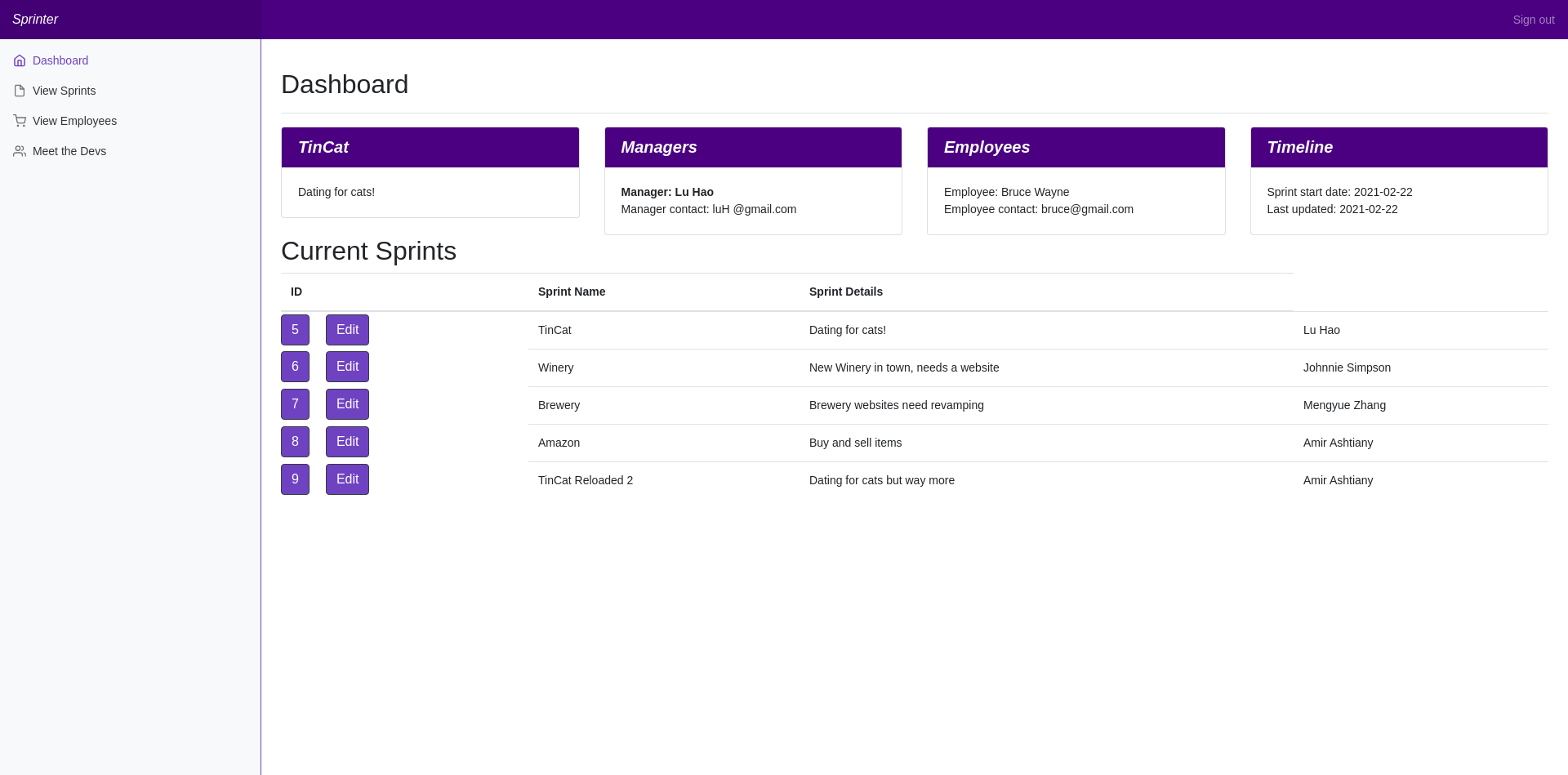Click the Dashboard page heading
The height and width of the screenshot is (775, 1568).
tap(345, 84)
